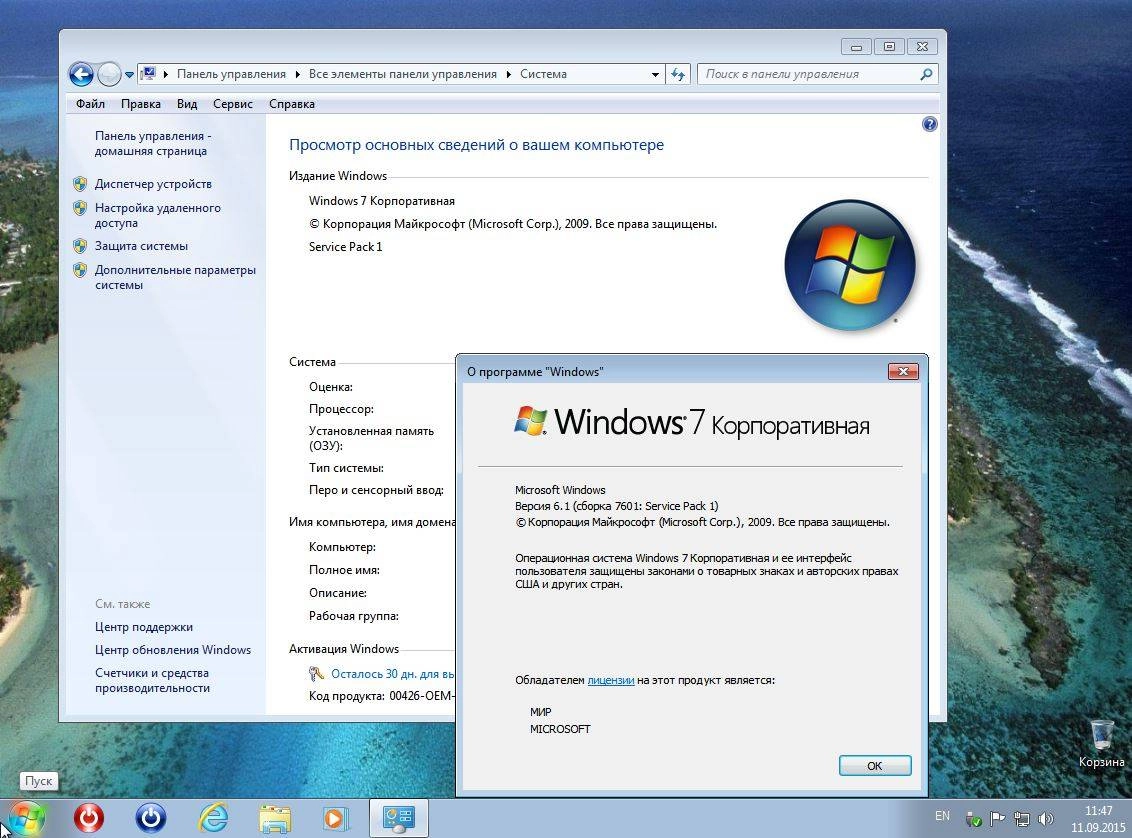Open the Правка menu
This screenshot has height=838, width=1132.
click(141, 104)
